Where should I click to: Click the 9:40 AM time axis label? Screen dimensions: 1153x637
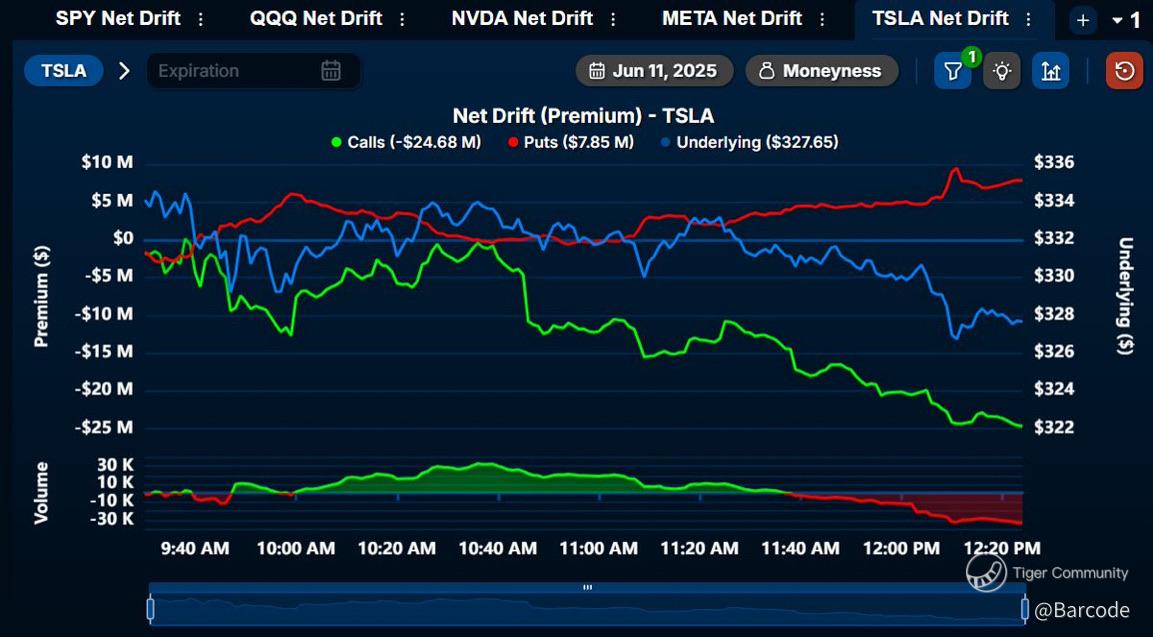pos(195,548)
